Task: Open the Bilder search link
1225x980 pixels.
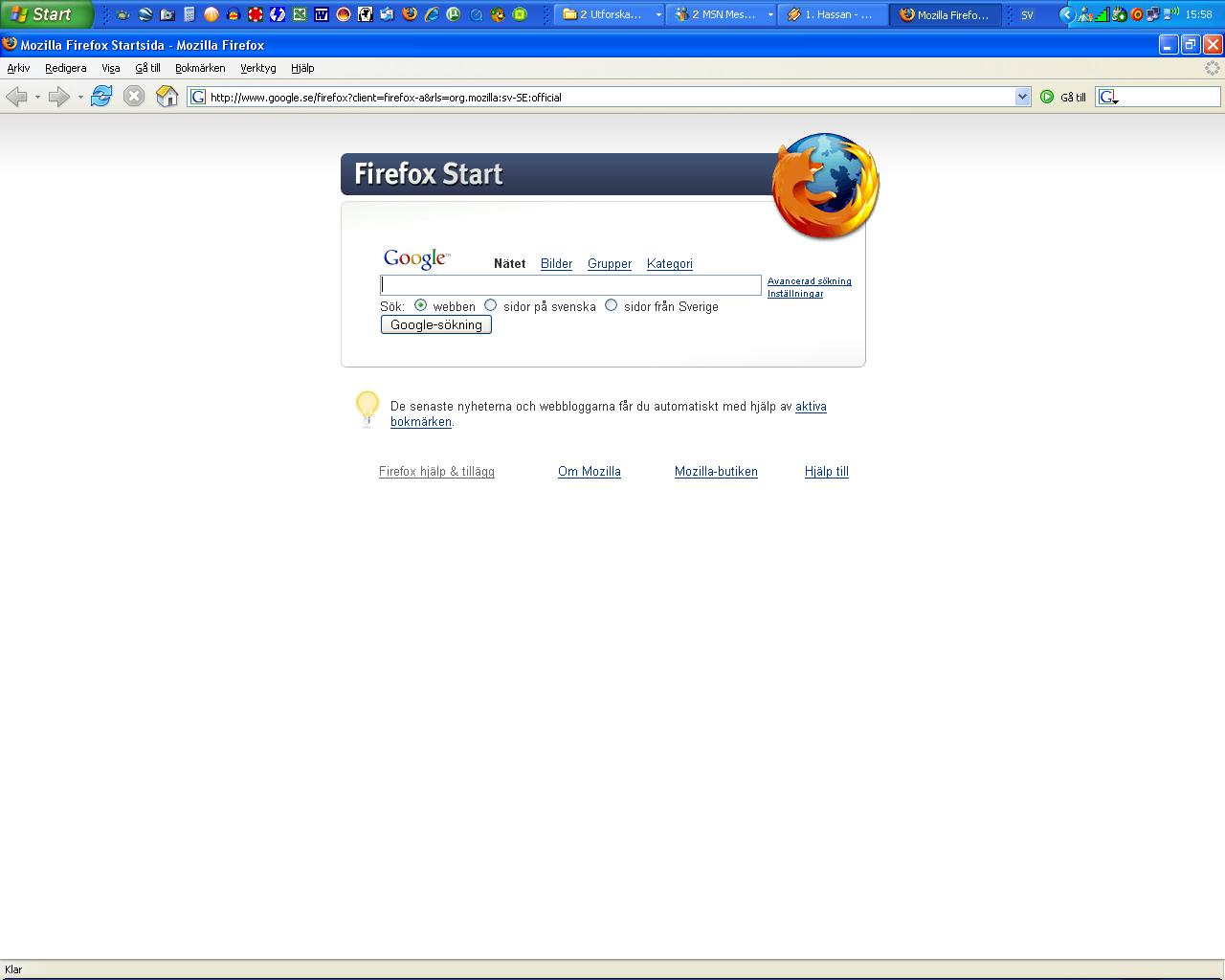Action: click(556, 263)
